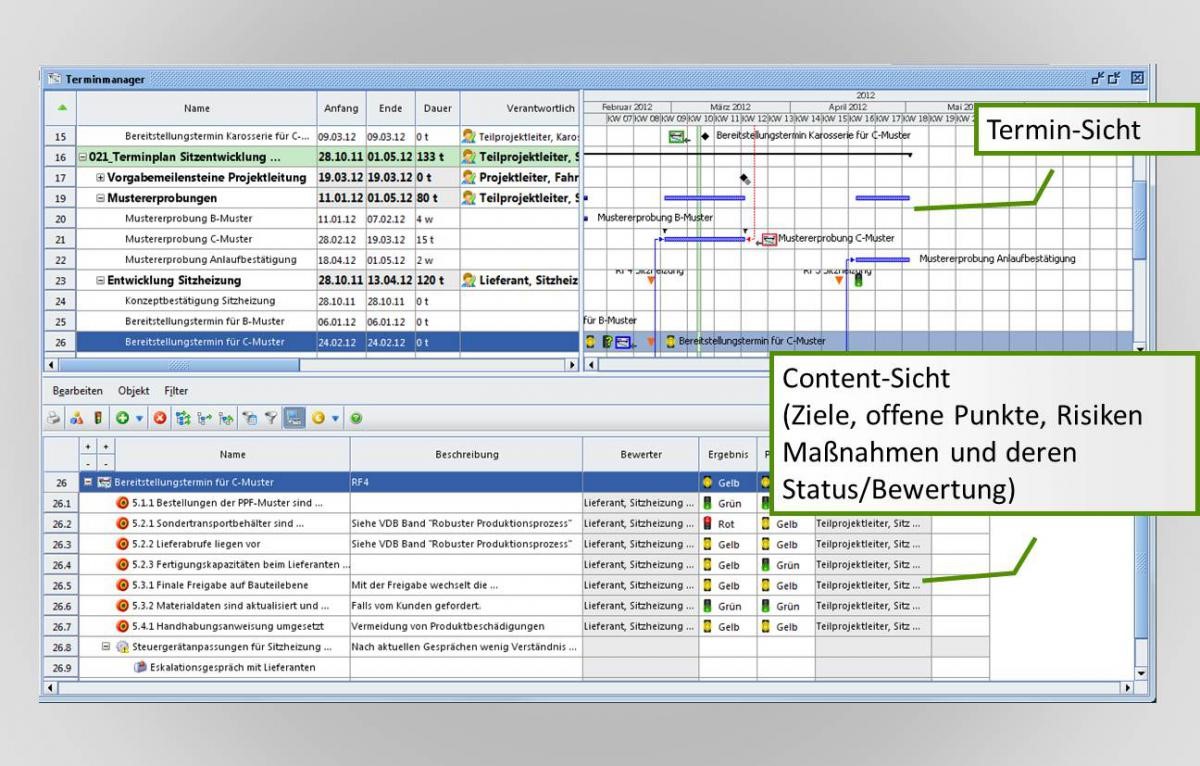The image size is (1200, 766).
Task: Open the Filter menu
Action: click(173, 391)
